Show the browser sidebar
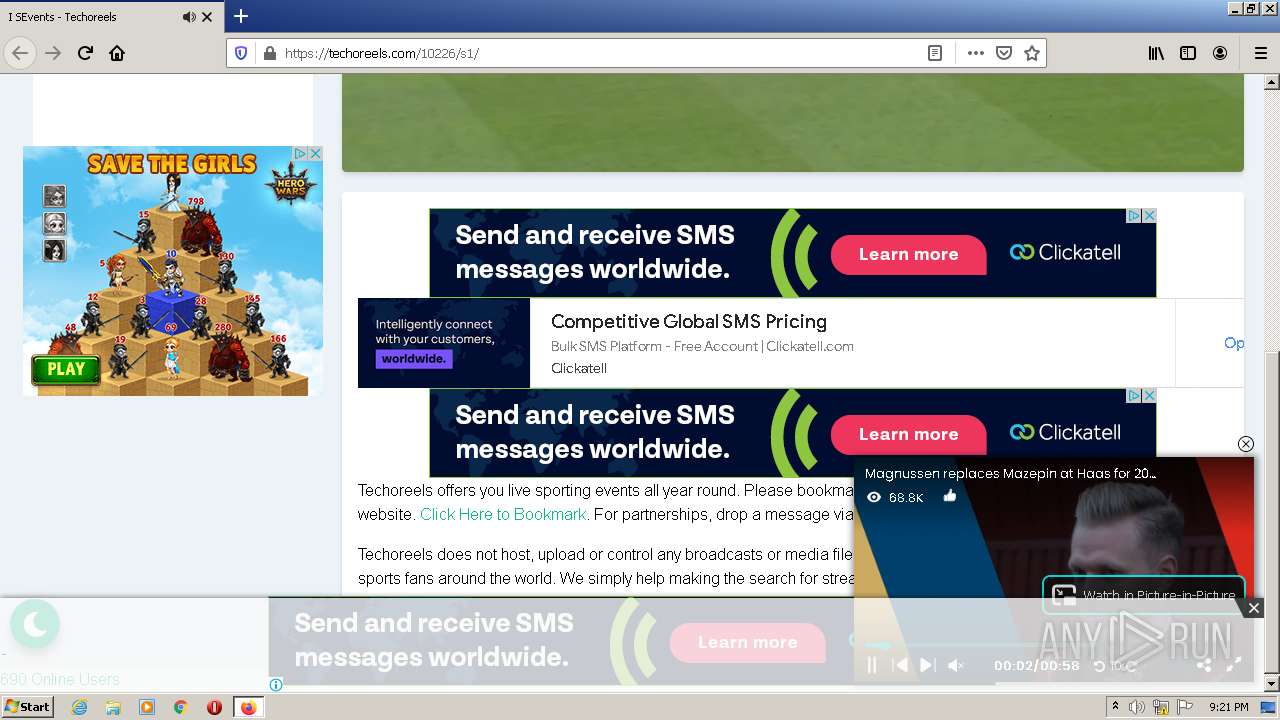This screenshot has height=720, width=1280. coord(1188,53)
